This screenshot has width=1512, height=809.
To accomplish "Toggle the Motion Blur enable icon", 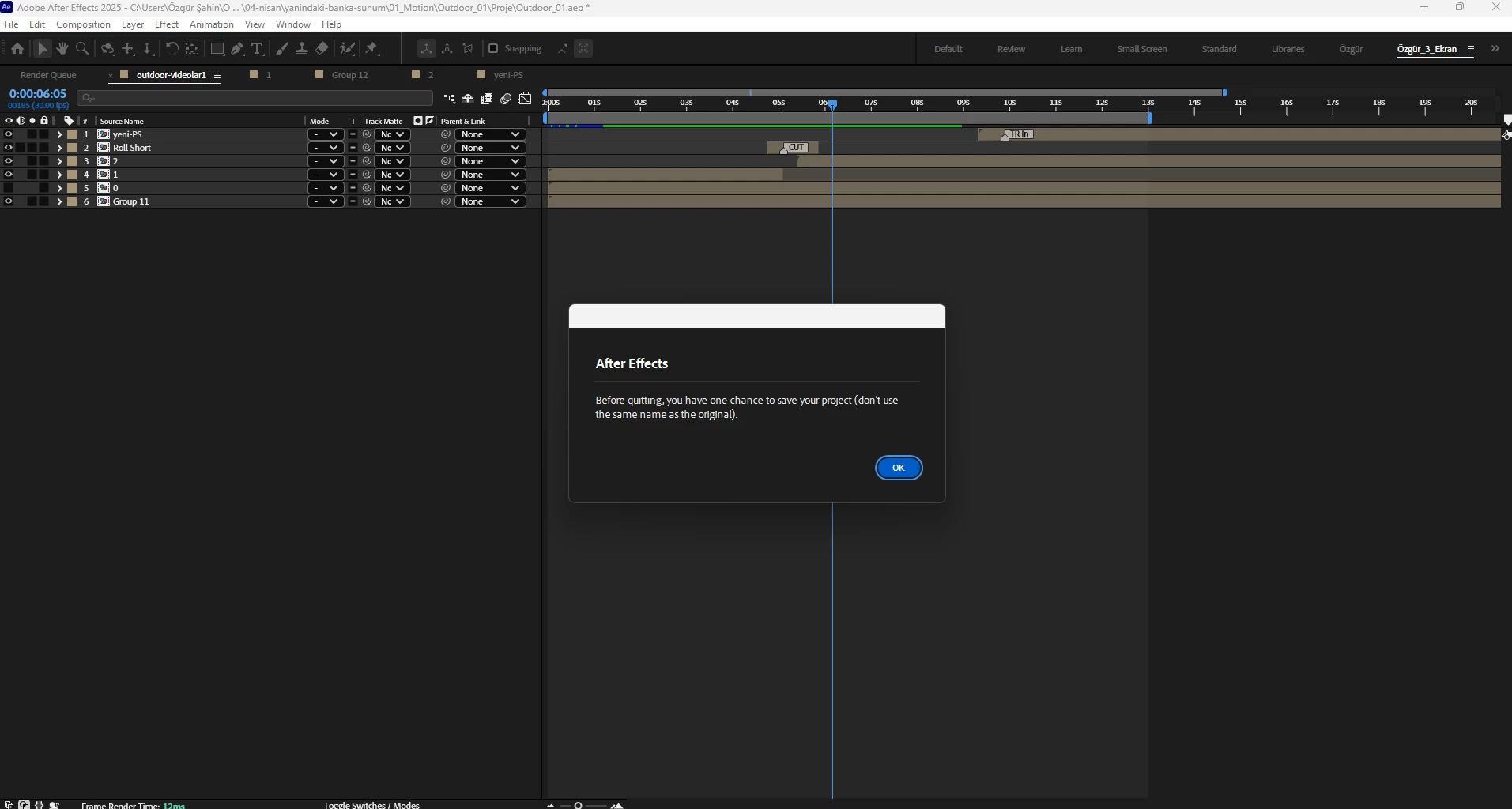I will (x=506, y=99).
